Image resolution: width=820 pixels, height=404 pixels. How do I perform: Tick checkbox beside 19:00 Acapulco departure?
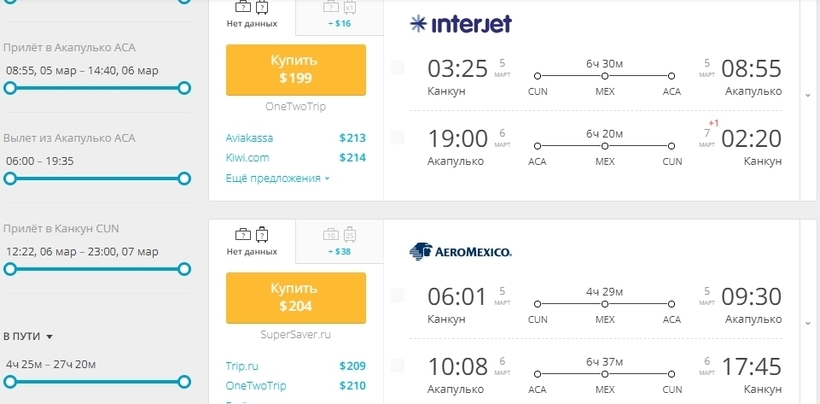pos(398,137)
